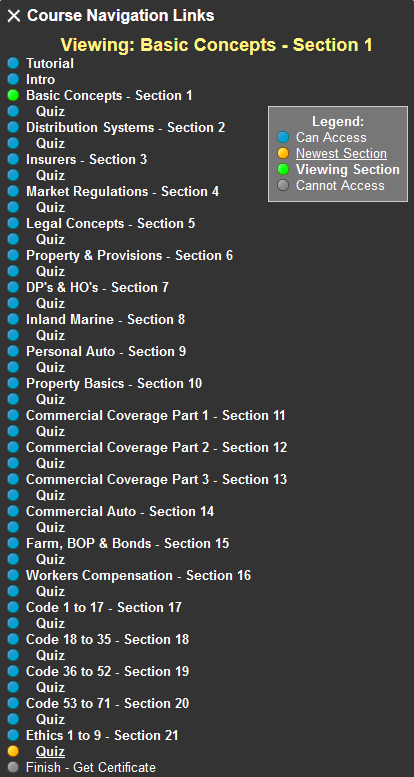Open the Quiz under Legal Concepts section
Screen dimensions: 414x777
point(51,239)
